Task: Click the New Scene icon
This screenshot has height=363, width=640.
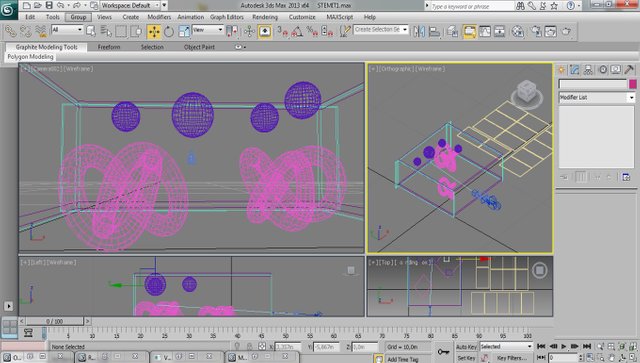Action: [x=27, y=5]
